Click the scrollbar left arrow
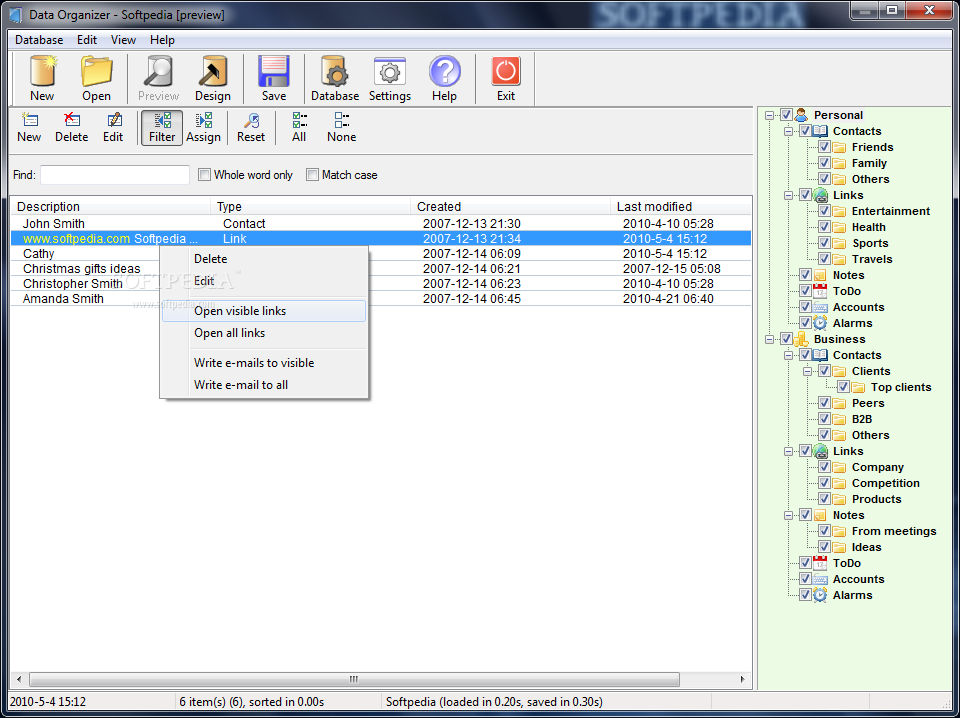Screen dimensions: 960x718 click(x=19, y=679)
